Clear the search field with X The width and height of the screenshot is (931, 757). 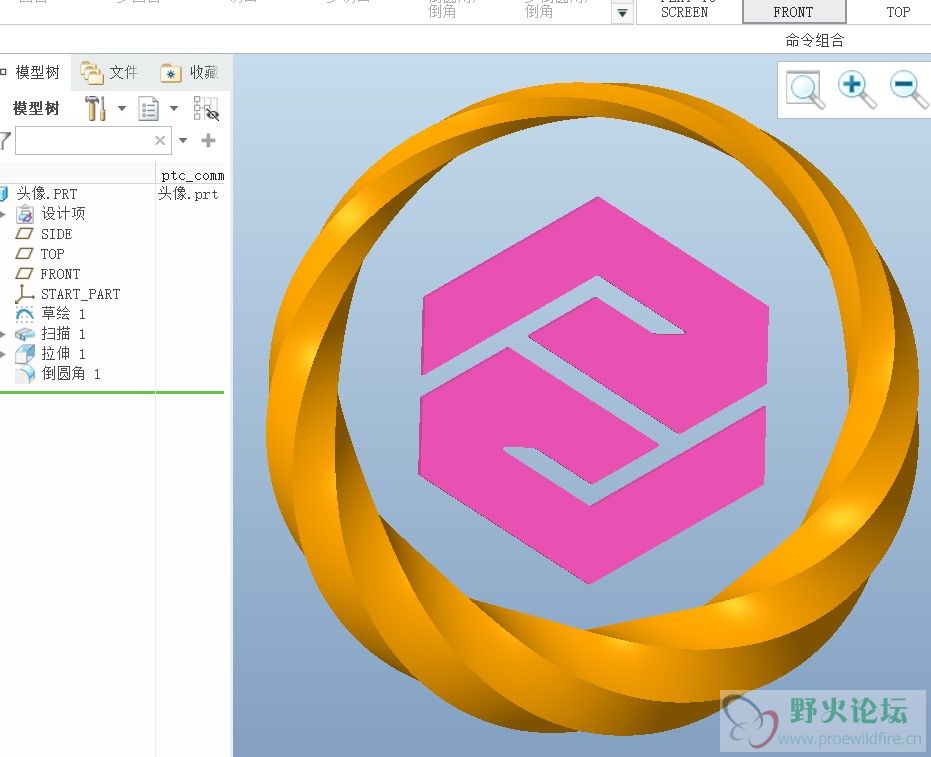click(x=160, y=141)
